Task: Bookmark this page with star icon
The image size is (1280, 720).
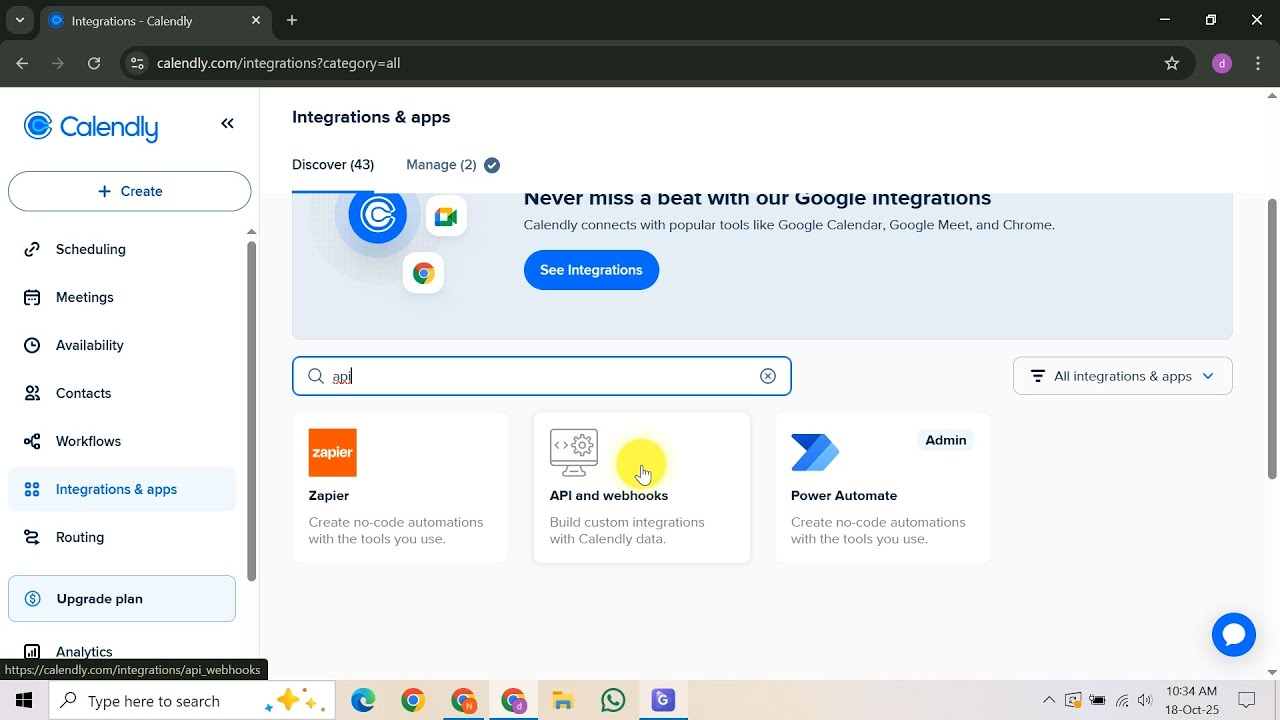Action: click(x=1172, y=63)
